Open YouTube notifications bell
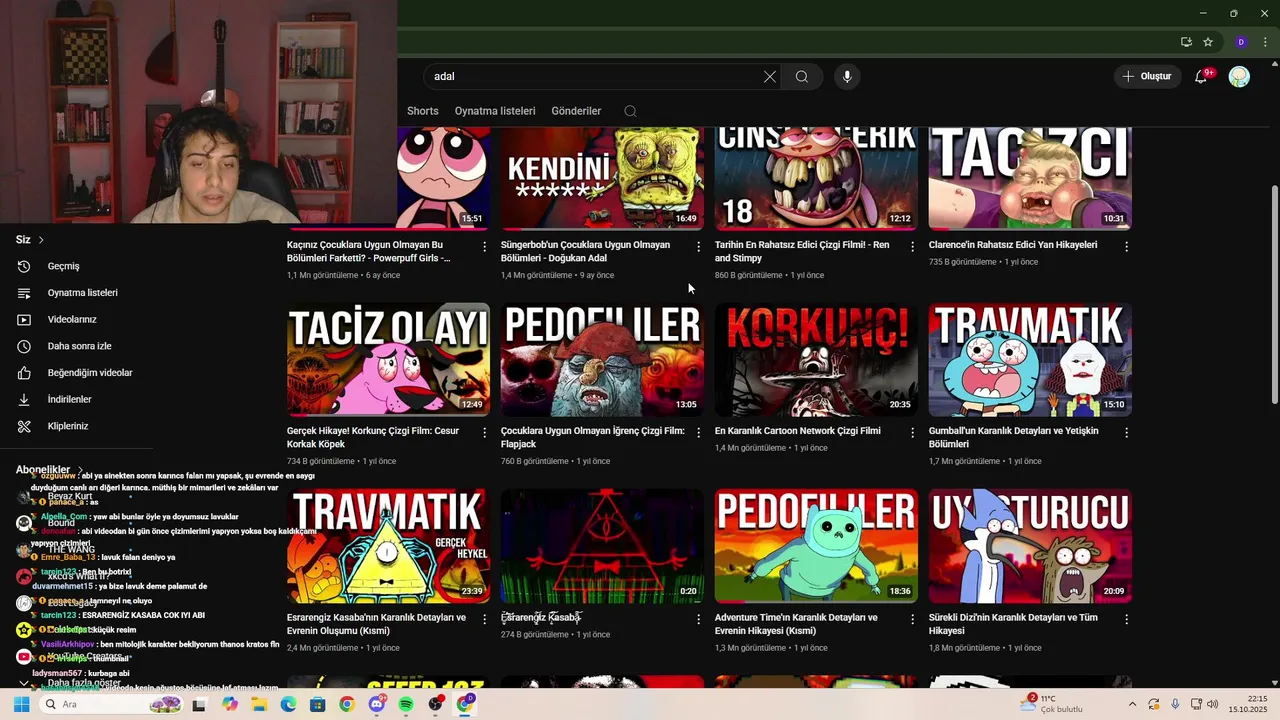The width and height of the screenshot is (1280, 720). coord(1202,77)
